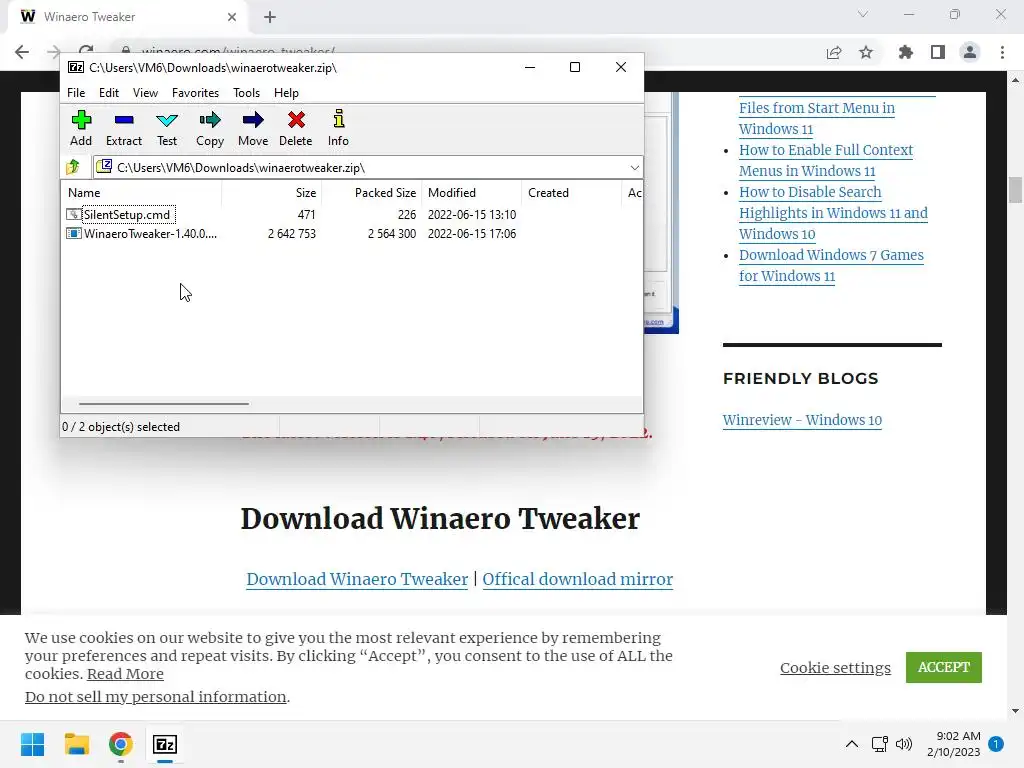The width and height of the screenshot is (1024, 768).
Task: Click inside the 7-Zip address path field
Action: click(x=366, y=168)
